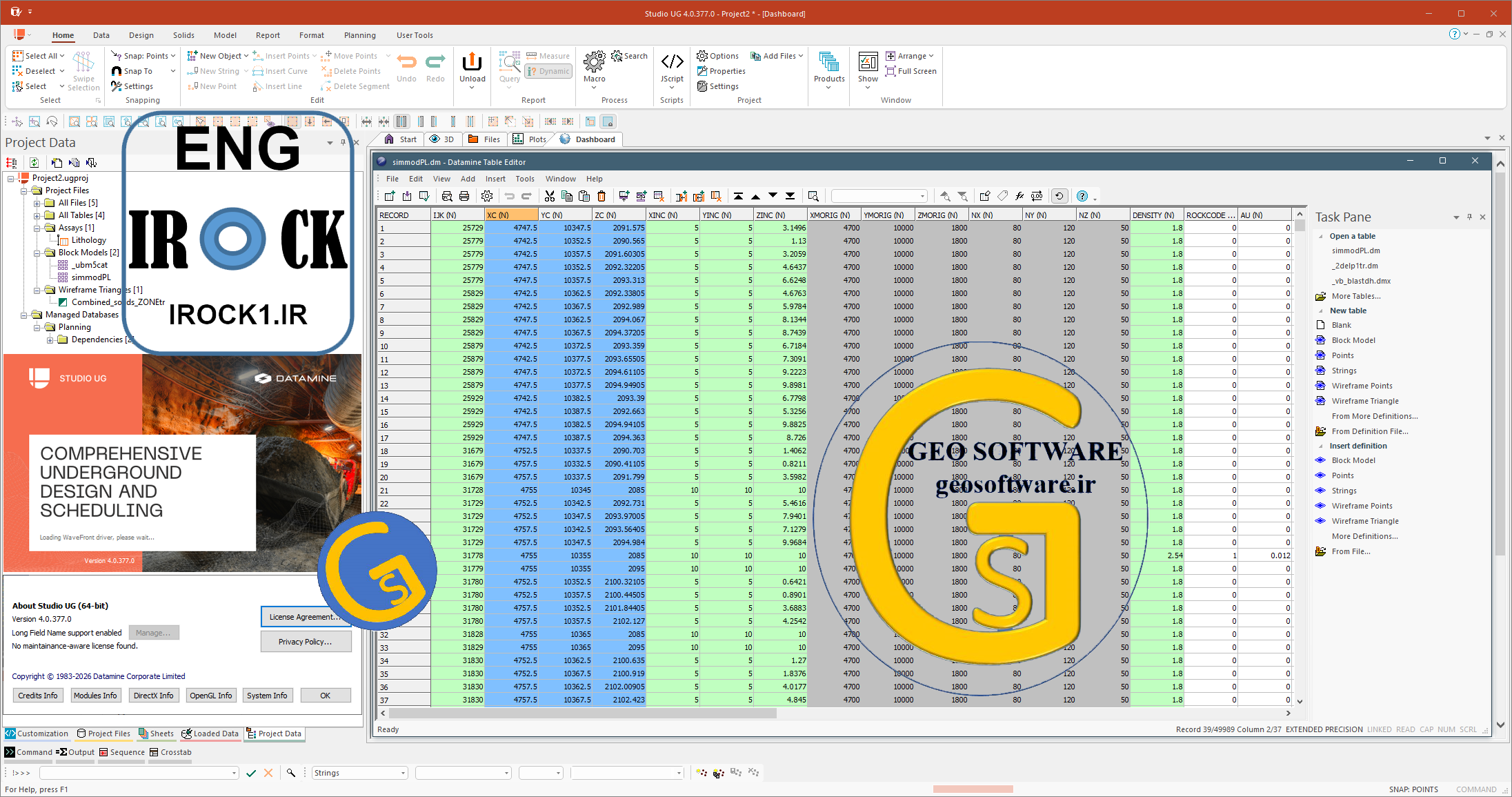Click the orange trash Delete icon in Table Editor
1512x797 pixels.
pyautogui.click(x=601, y=196)
